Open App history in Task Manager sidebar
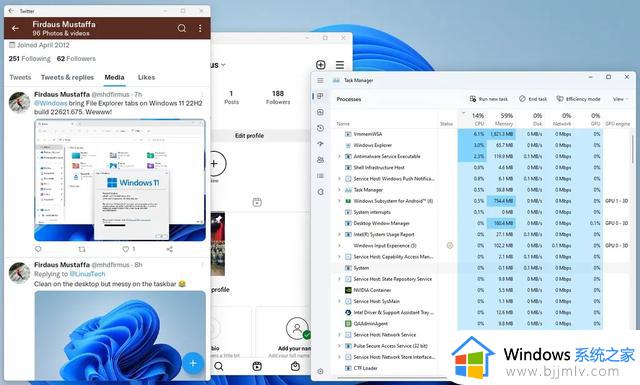Screen dimensions: 640x385 pos(320,128)
